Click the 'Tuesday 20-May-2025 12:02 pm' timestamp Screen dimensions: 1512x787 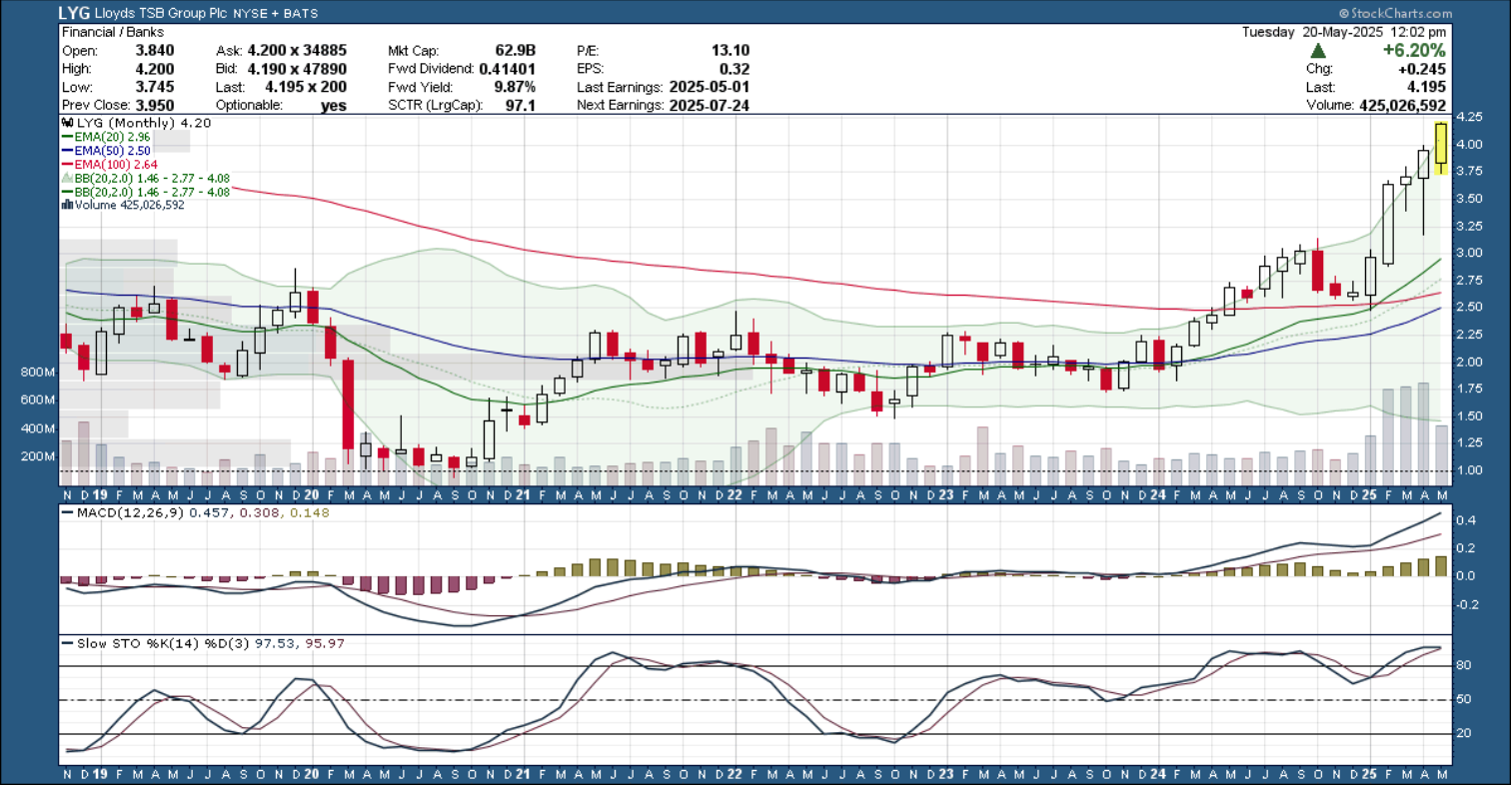(1343, 32)
